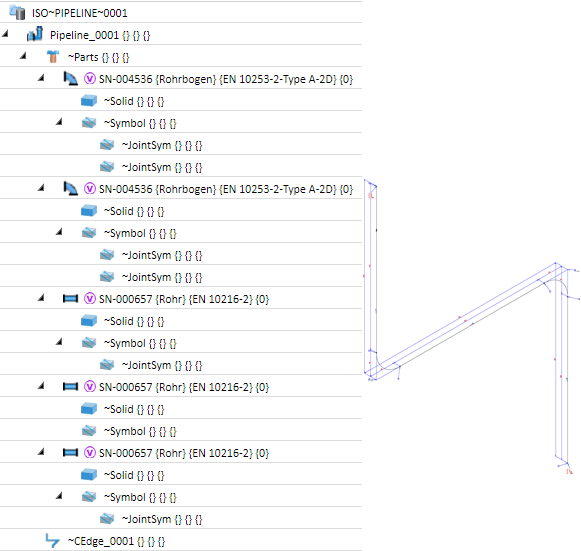This screenshot has width=581, height=551.
Task: Click the elbow icon of the second SN-004536 Rohrbogen
Action: (x=70, y=189)
